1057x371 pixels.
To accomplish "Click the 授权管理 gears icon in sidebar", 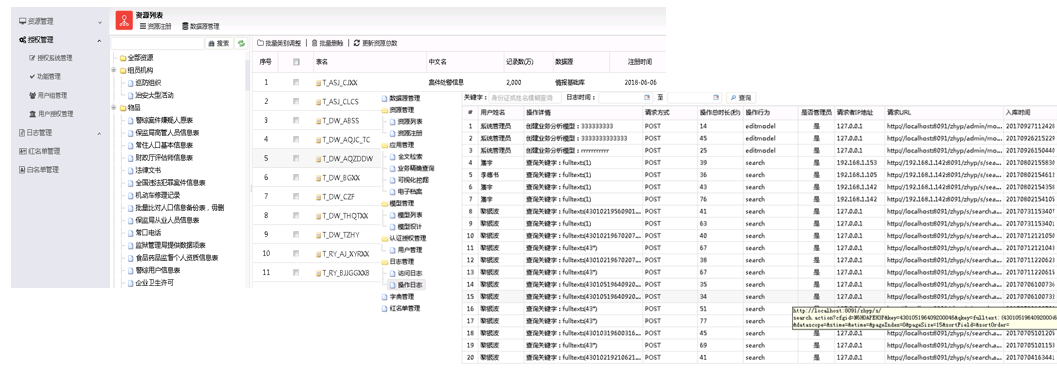I will (x=23, y=40).
